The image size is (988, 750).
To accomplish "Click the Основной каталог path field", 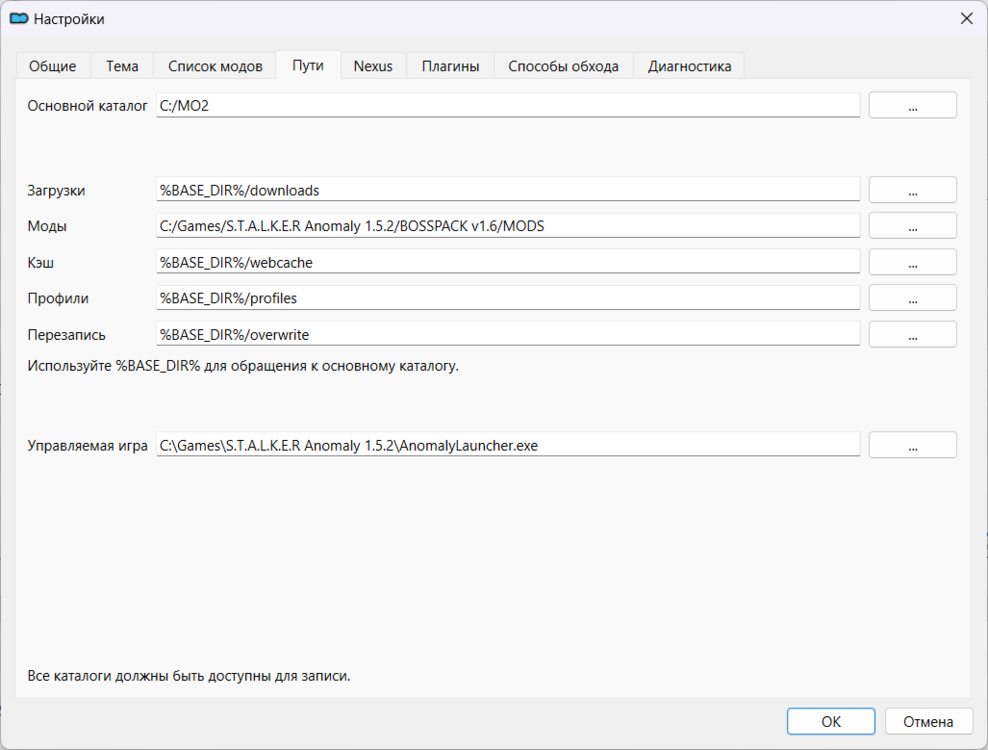I will (x=508, y=106).
